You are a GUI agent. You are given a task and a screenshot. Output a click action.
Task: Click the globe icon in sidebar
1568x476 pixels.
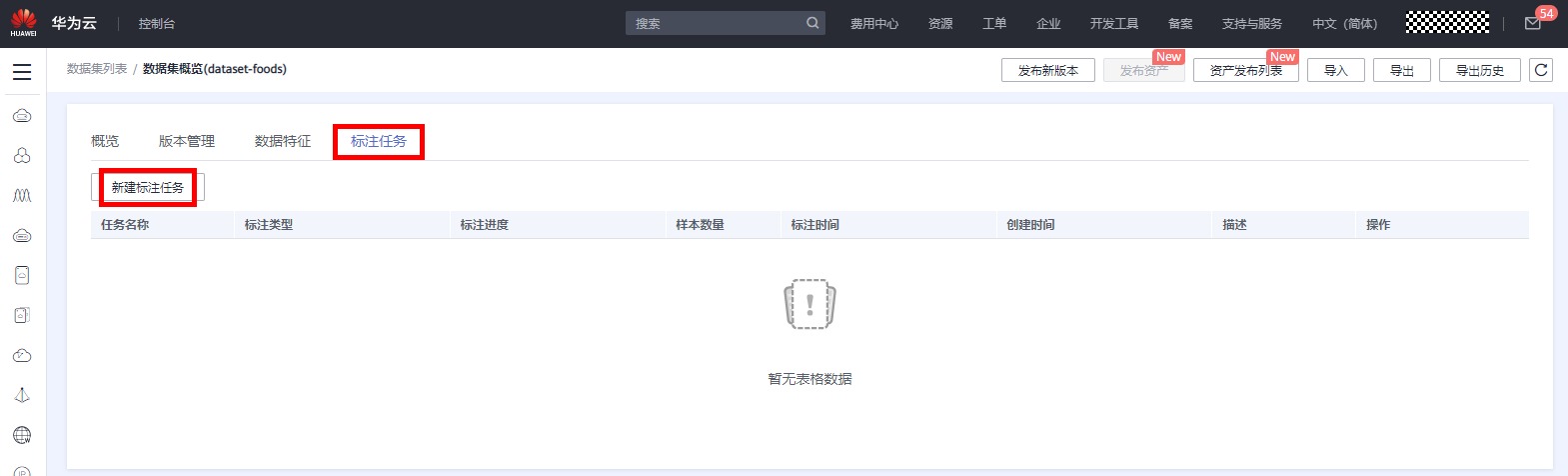point(22,435)
